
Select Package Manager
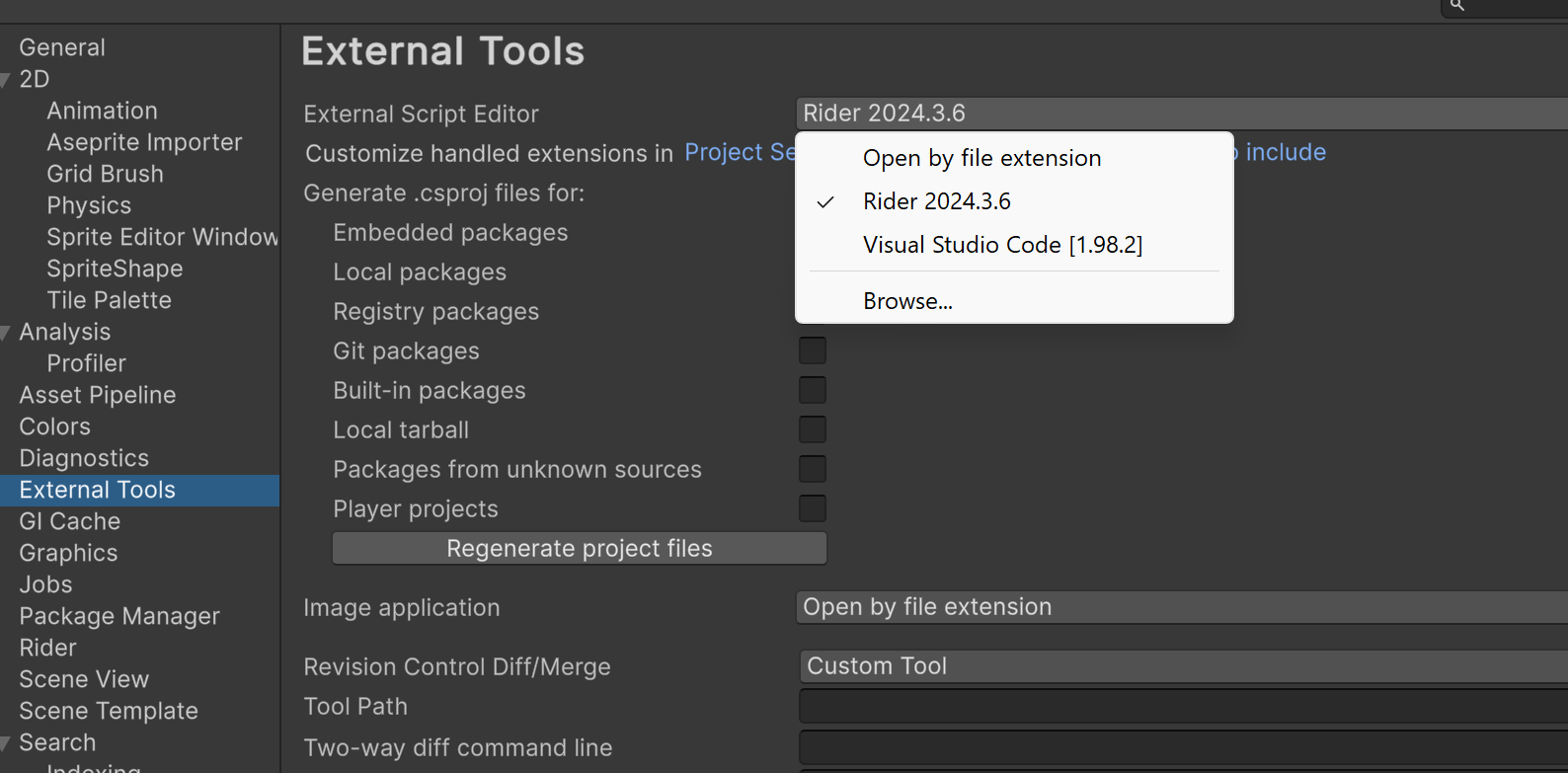pos(119,616)
